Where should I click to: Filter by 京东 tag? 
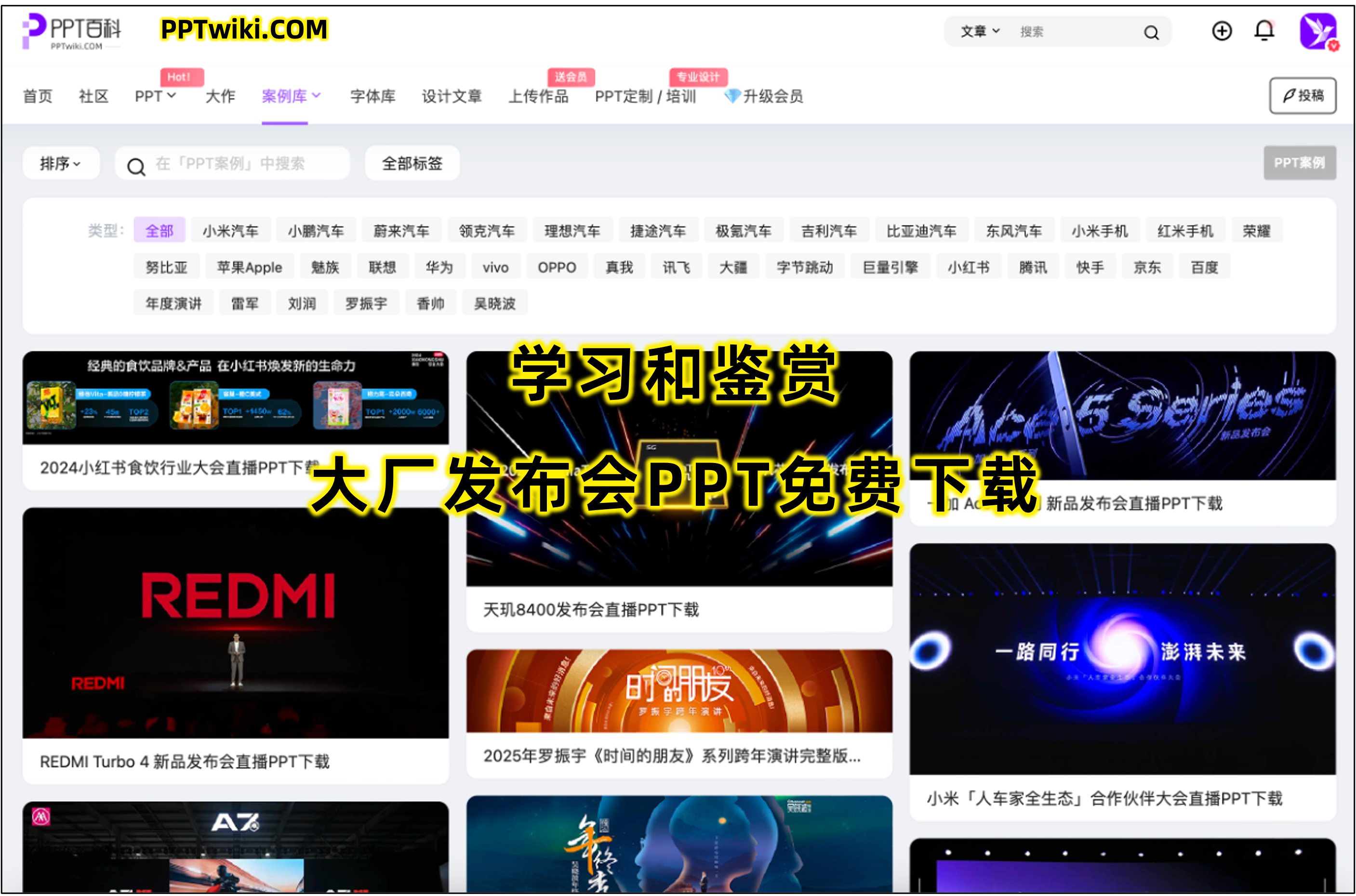tap(1148, 267)
